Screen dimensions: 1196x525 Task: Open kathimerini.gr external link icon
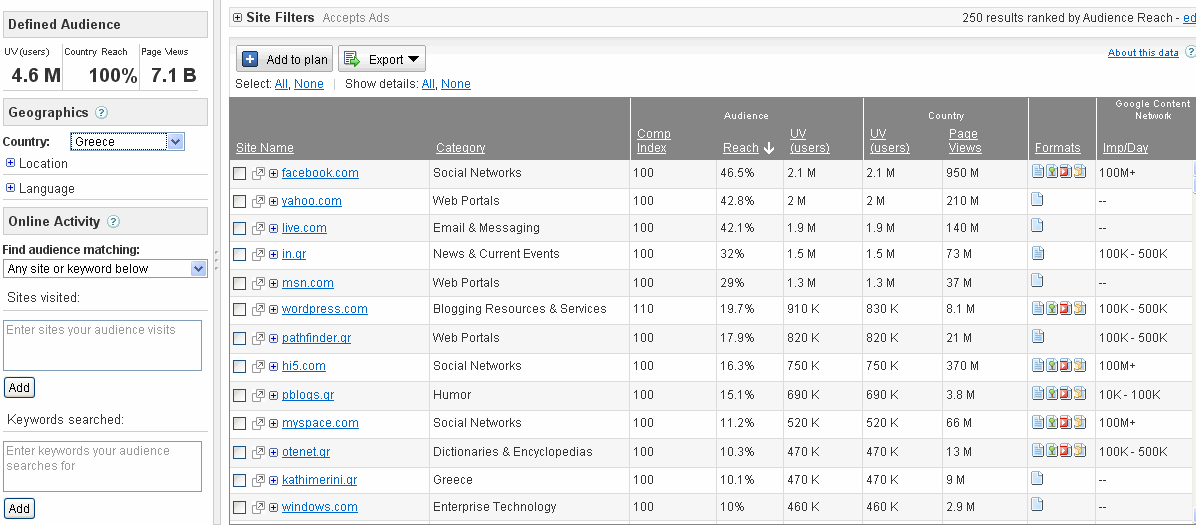(259, 481)
